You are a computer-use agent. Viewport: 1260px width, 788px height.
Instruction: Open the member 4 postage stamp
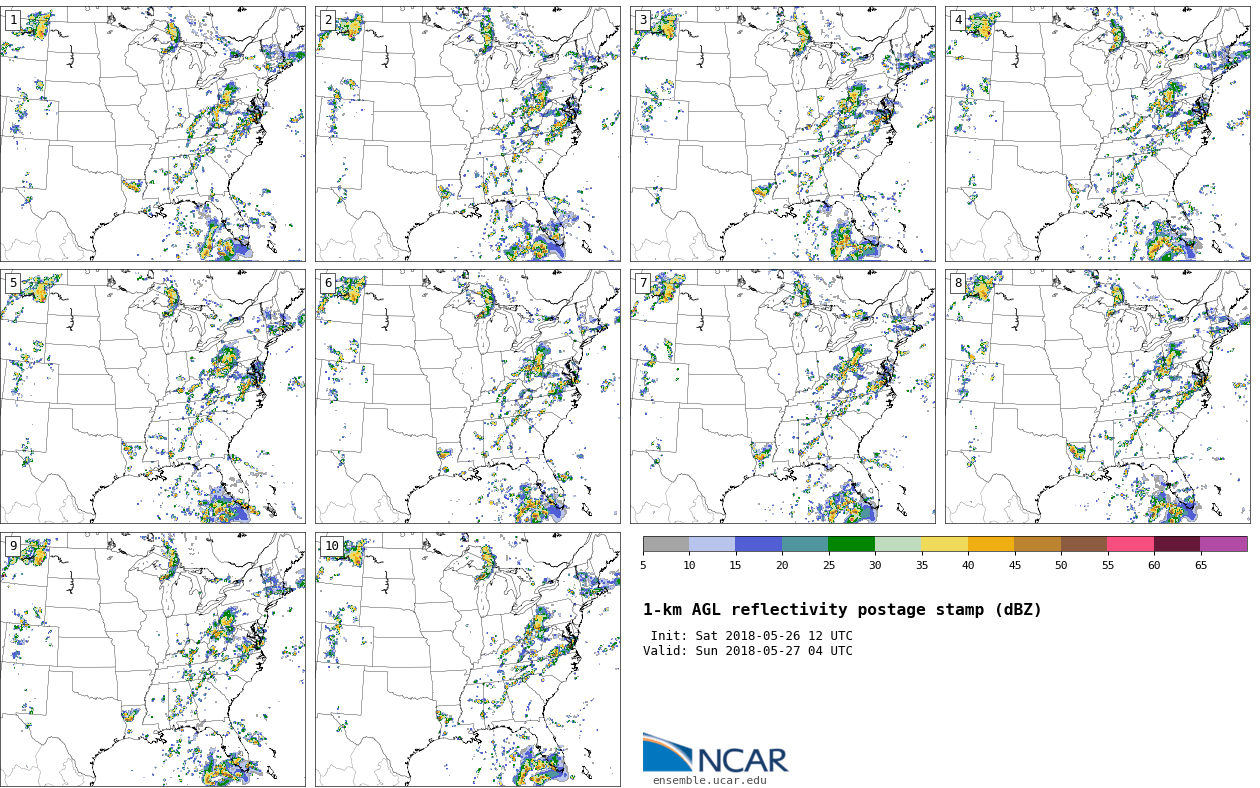(x=1097, y=134)
